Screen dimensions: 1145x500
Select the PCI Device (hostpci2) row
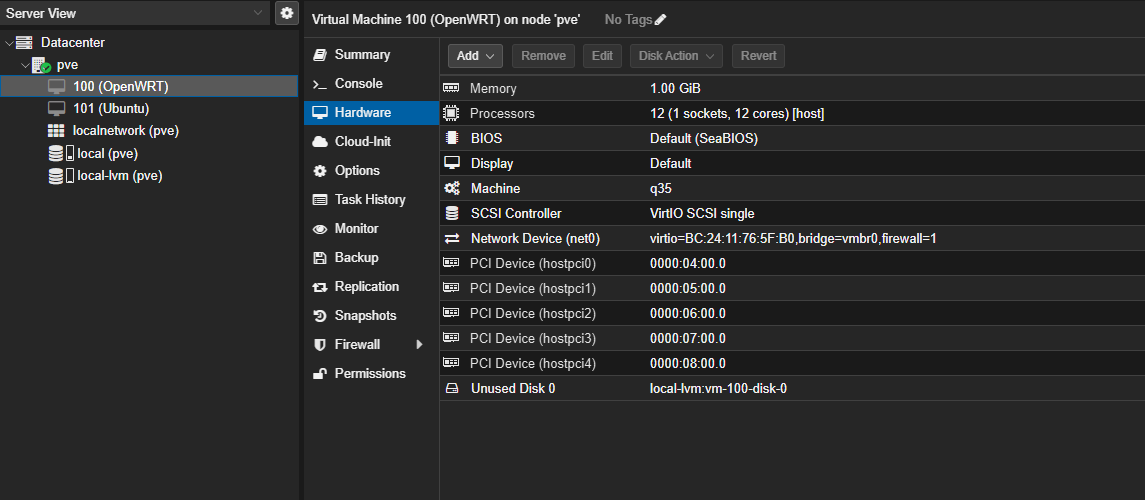click(x=790, y=313)
